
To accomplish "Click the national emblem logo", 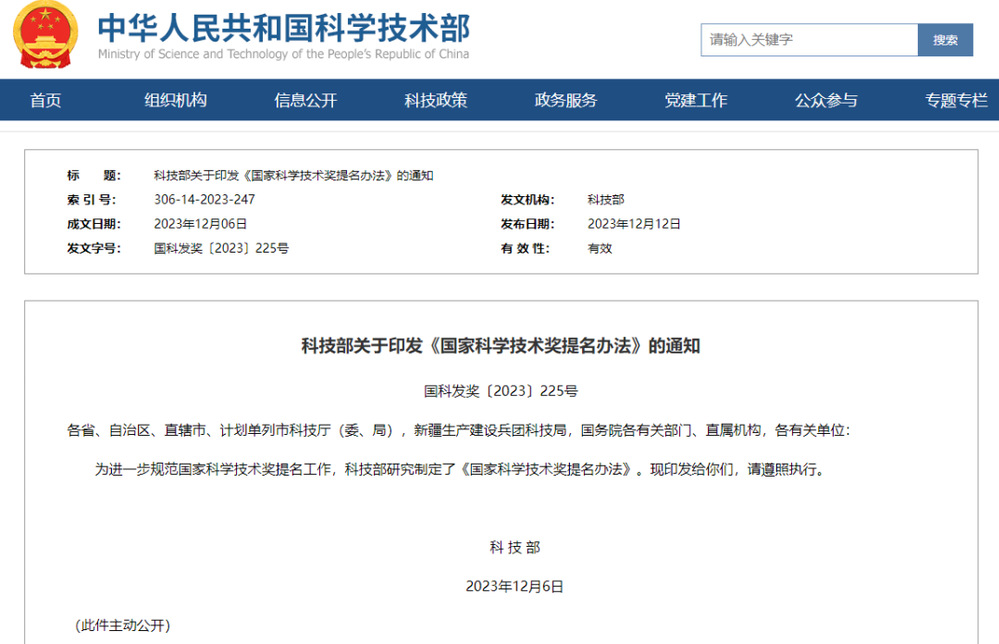I will 46,34.
